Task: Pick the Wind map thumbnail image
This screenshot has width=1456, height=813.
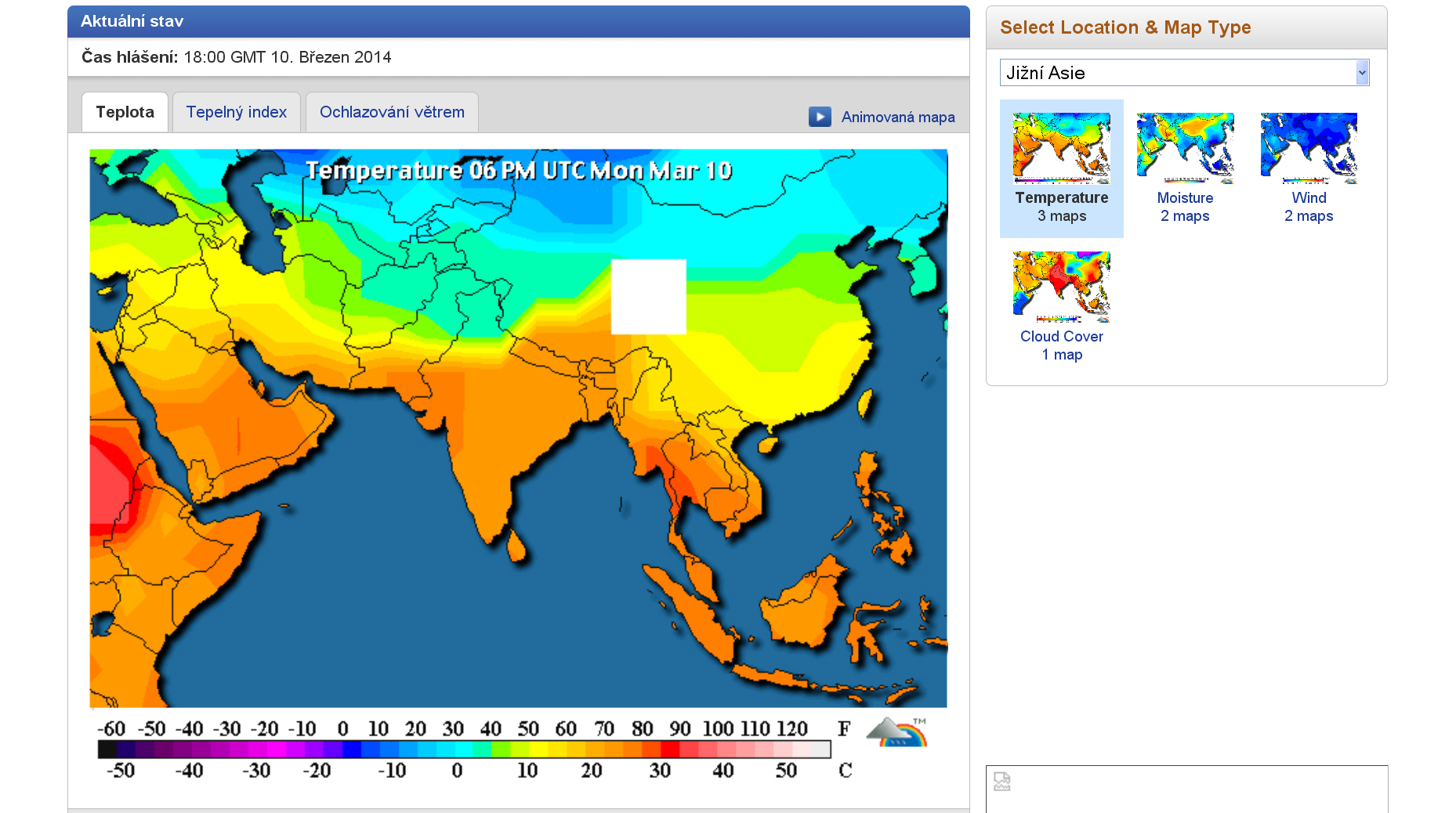Action: 1309,148
